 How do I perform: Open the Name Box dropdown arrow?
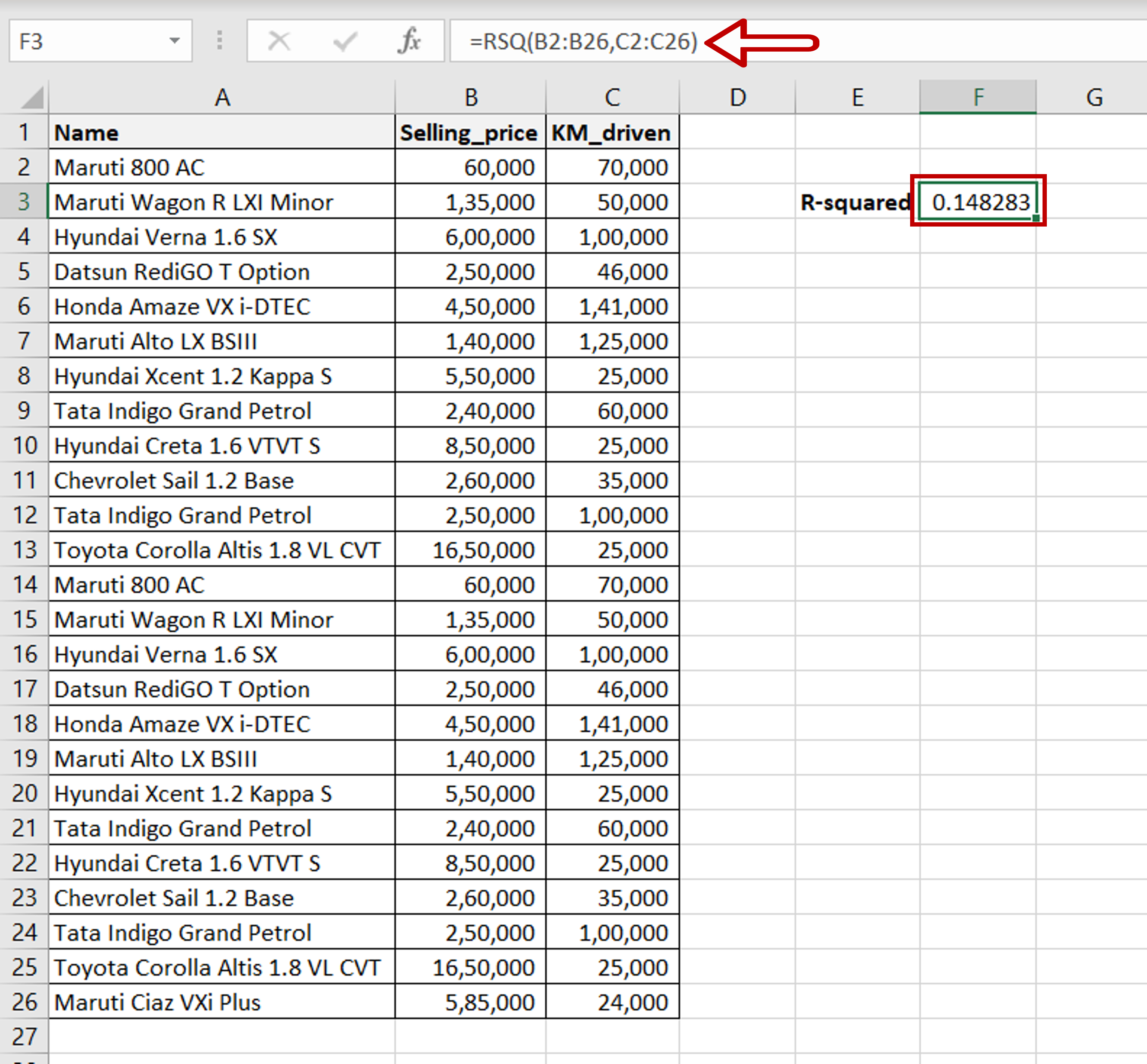tap(175, 40)
